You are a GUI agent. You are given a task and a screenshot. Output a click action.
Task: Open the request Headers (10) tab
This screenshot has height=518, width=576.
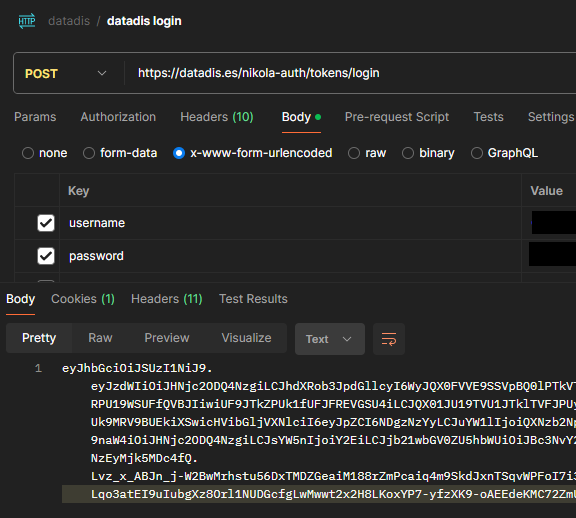pyautogui.click(x=217, y=117)
